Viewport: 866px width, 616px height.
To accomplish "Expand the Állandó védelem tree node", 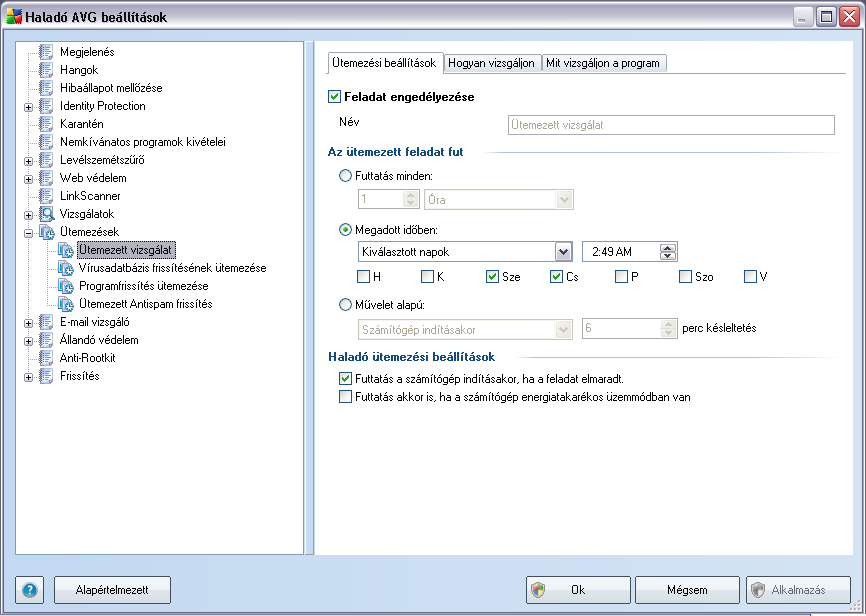I will (28, 341).
